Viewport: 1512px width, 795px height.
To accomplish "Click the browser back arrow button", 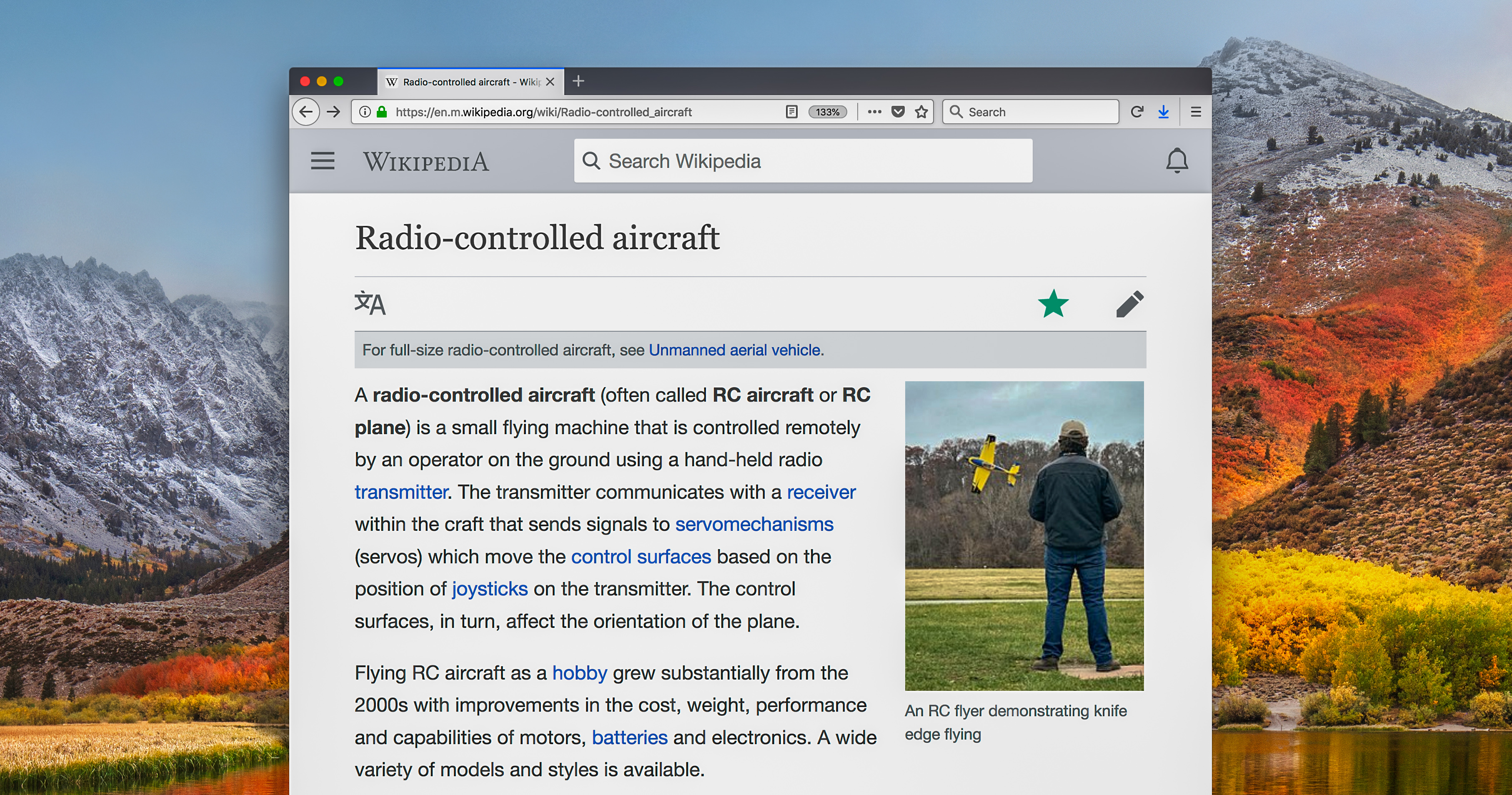I will (306, 112).
